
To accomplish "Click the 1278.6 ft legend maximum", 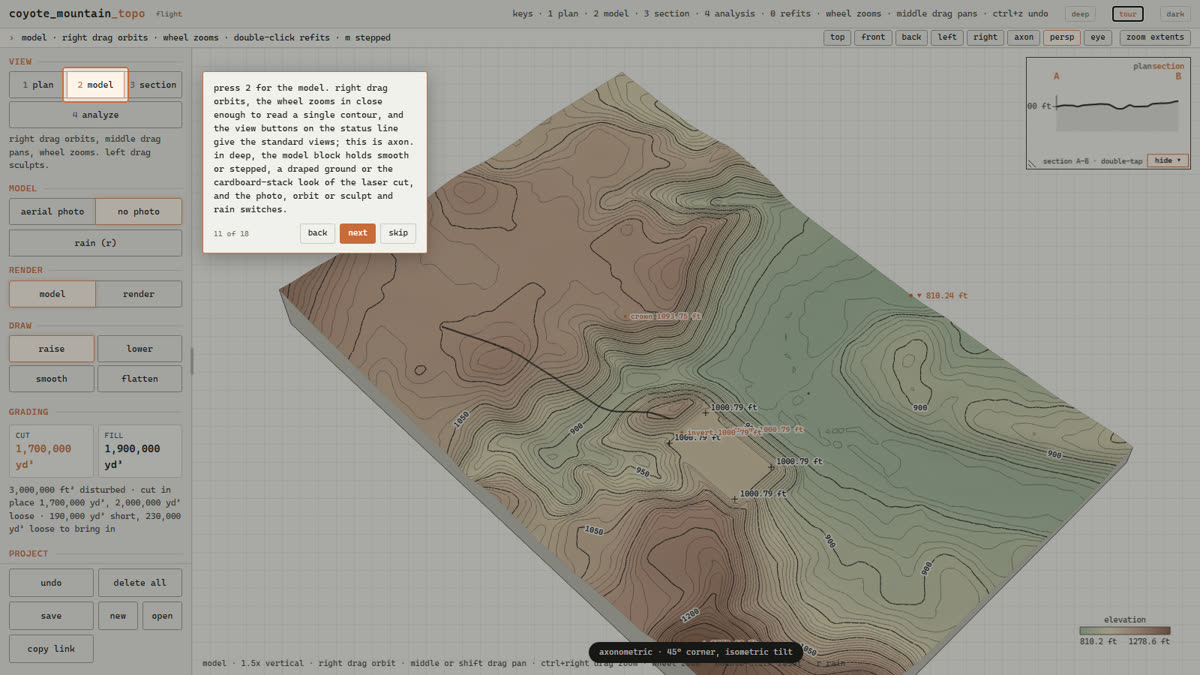I will [x=1151, y=642].
